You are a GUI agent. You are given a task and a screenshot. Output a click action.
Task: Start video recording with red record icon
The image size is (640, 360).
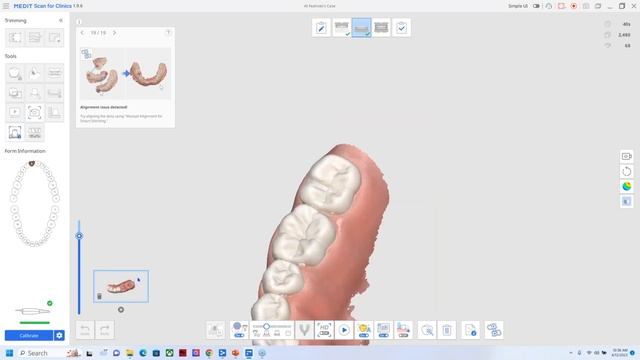574,6
